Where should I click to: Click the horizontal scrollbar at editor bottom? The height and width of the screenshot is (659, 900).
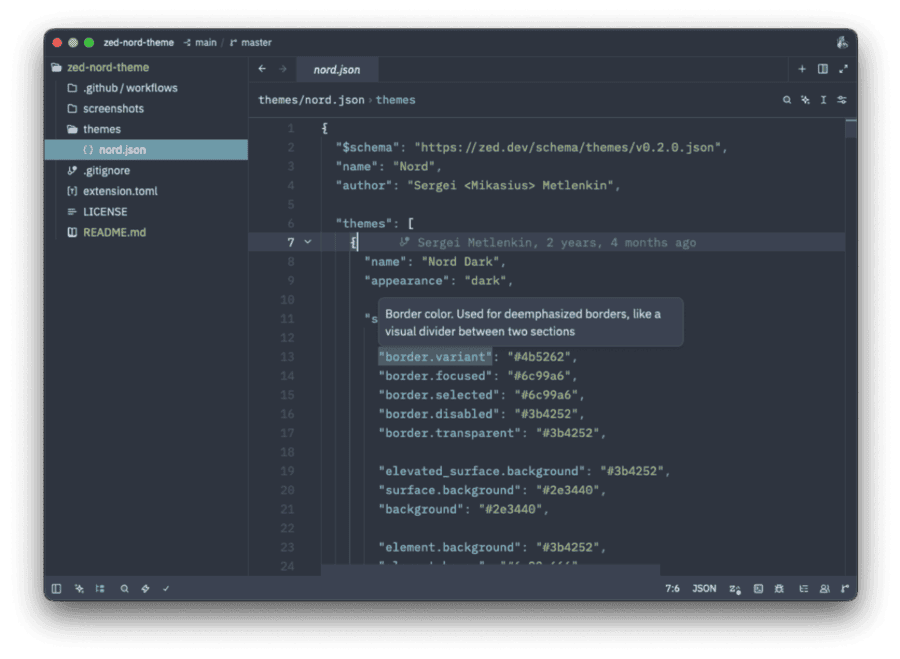click(x=491, y=570)
